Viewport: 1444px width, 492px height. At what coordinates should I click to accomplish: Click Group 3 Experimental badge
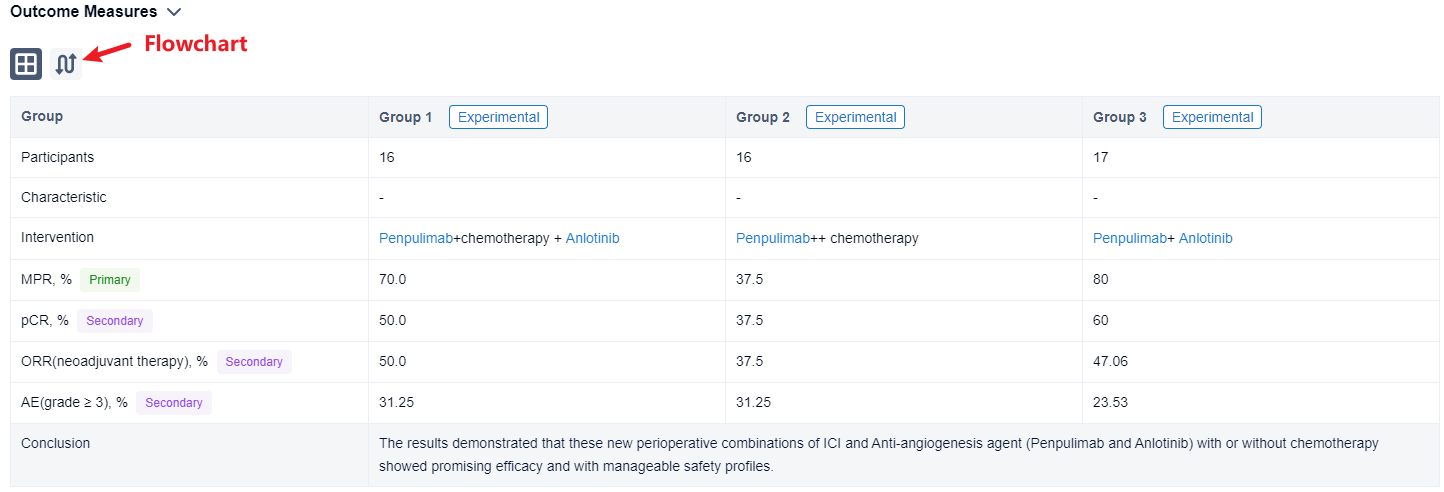tap(1212, 117)
